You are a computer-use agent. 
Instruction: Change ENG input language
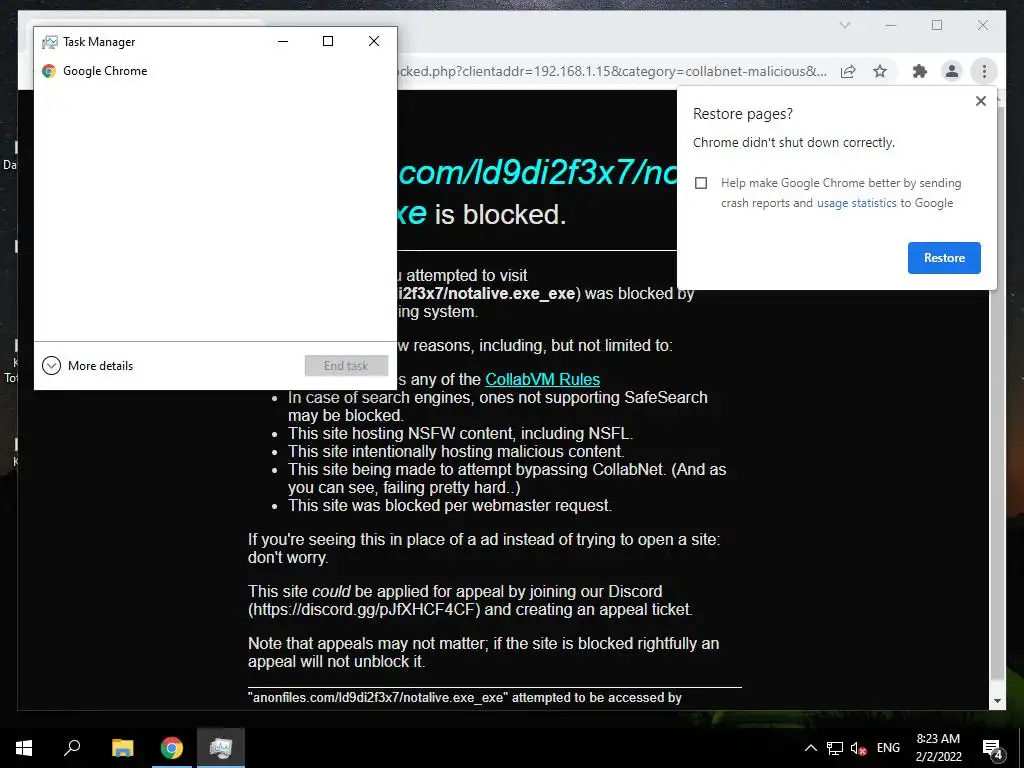[x=888, y=748]
